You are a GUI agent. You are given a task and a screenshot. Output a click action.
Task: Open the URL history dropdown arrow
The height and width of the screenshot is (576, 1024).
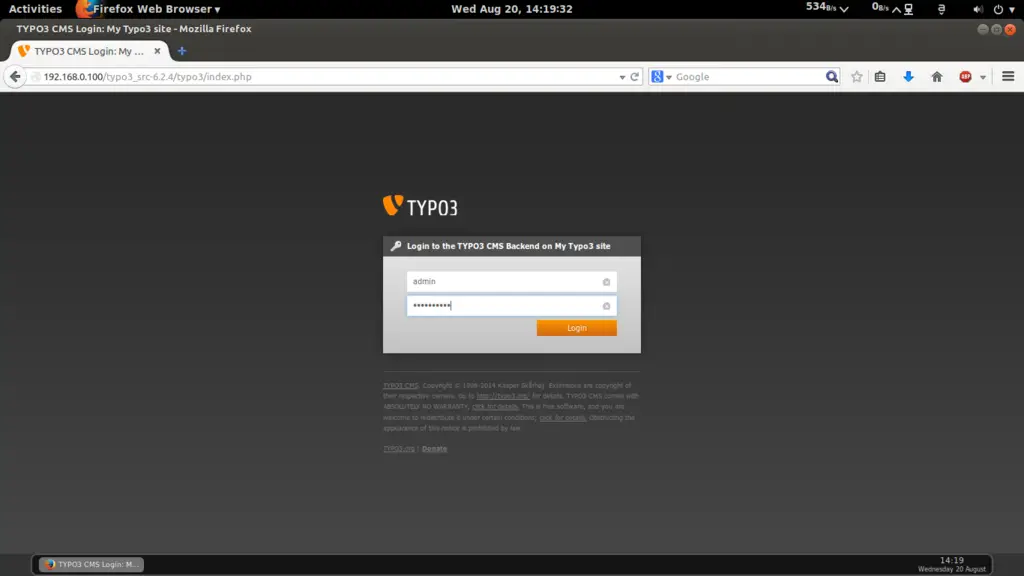622,77
